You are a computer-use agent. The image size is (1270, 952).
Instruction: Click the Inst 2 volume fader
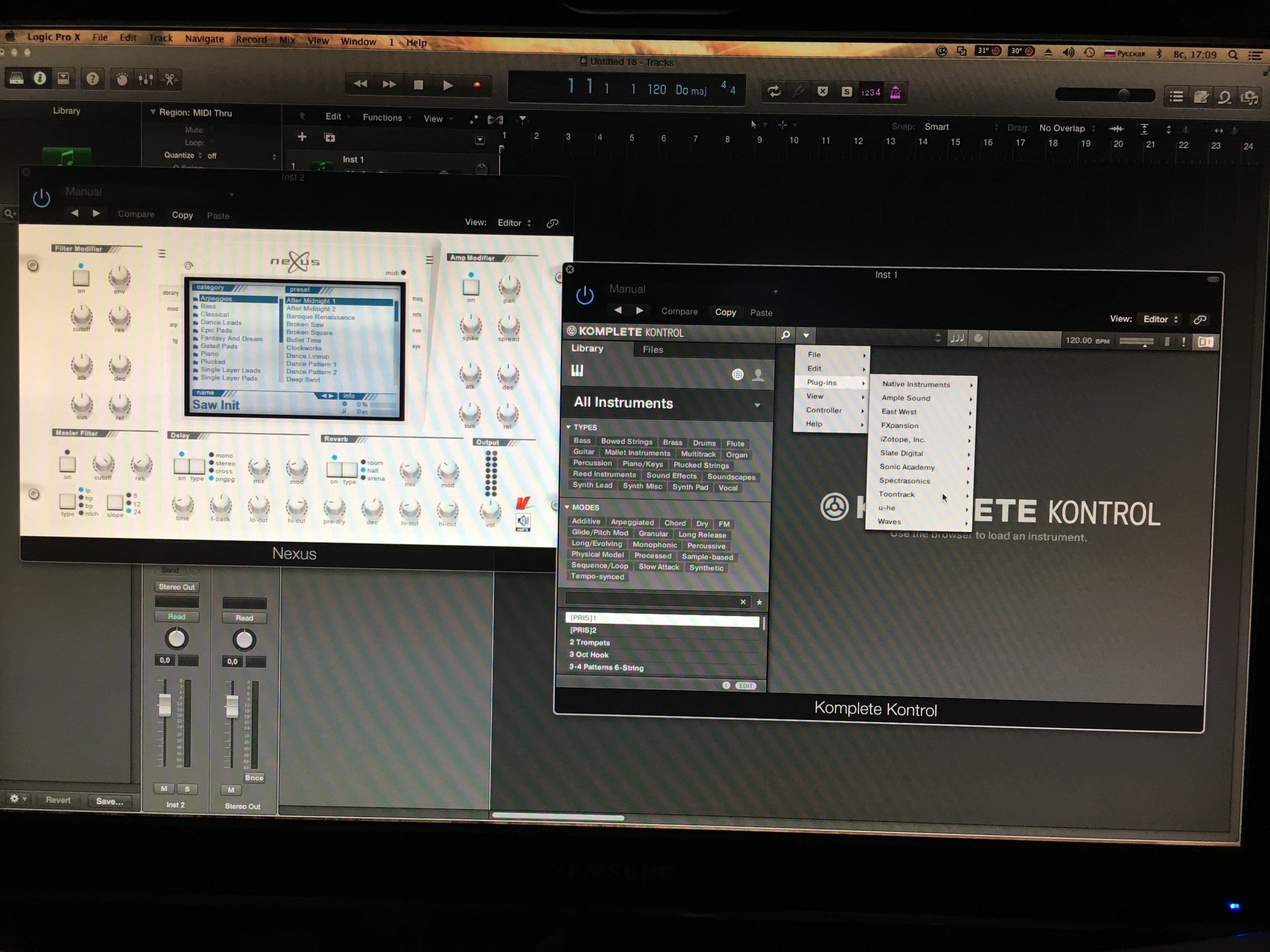(165, 705)
